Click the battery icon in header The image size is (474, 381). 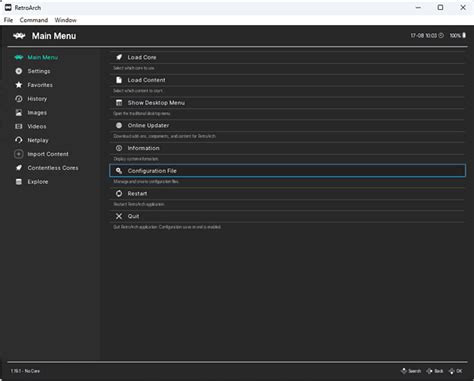click(x=464, y=35)
